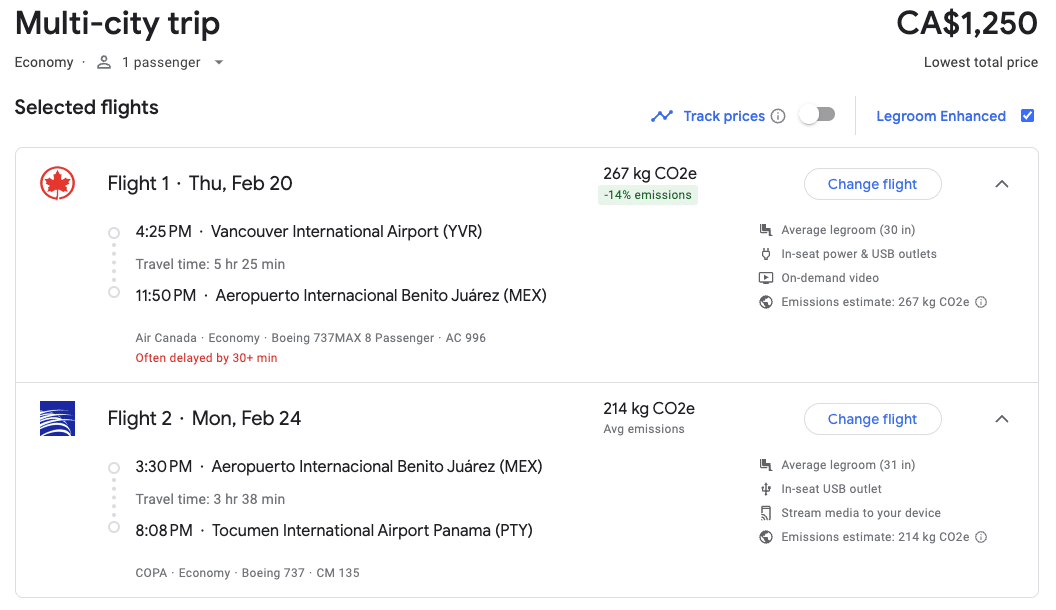Collapse Flight 1 details with the chevron
Screen dimensions: 1056x610
[1002, 184]
